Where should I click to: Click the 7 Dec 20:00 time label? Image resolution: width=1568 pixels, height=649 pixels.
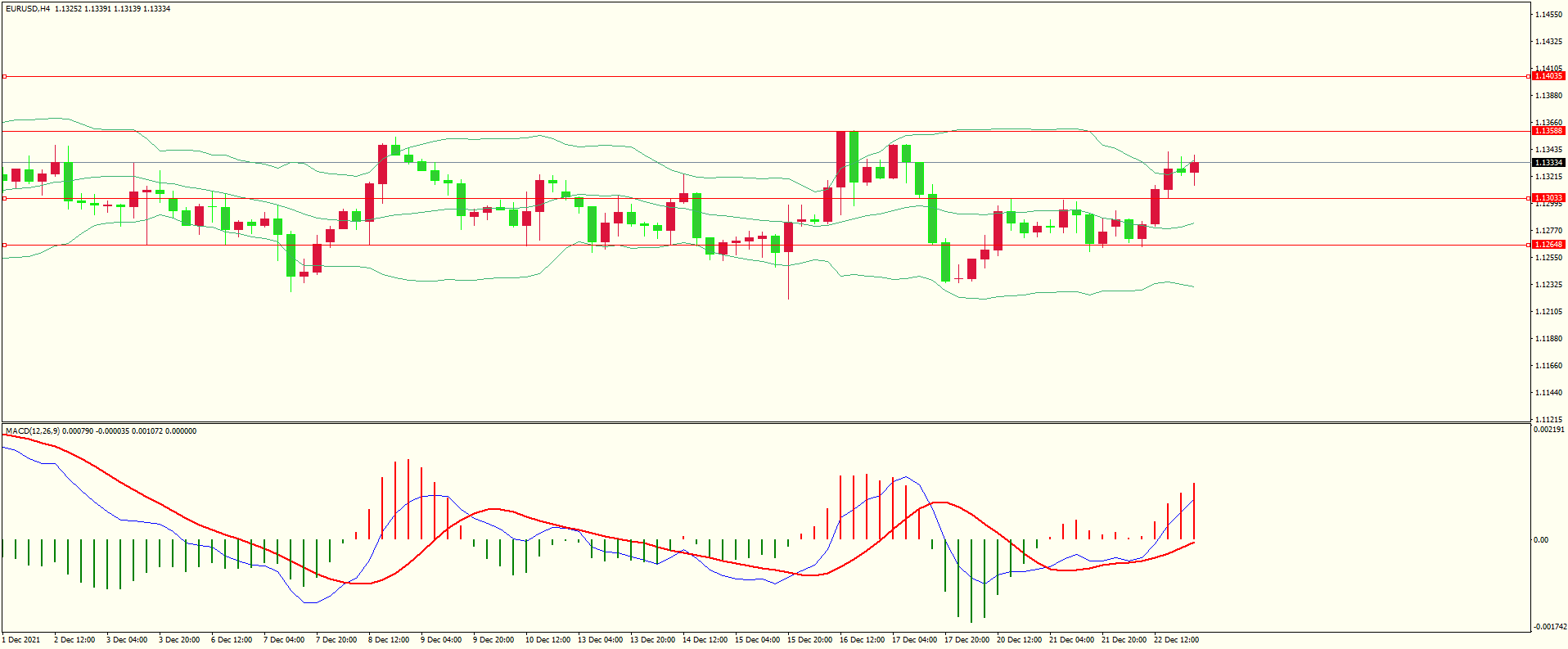click(336, 640)
